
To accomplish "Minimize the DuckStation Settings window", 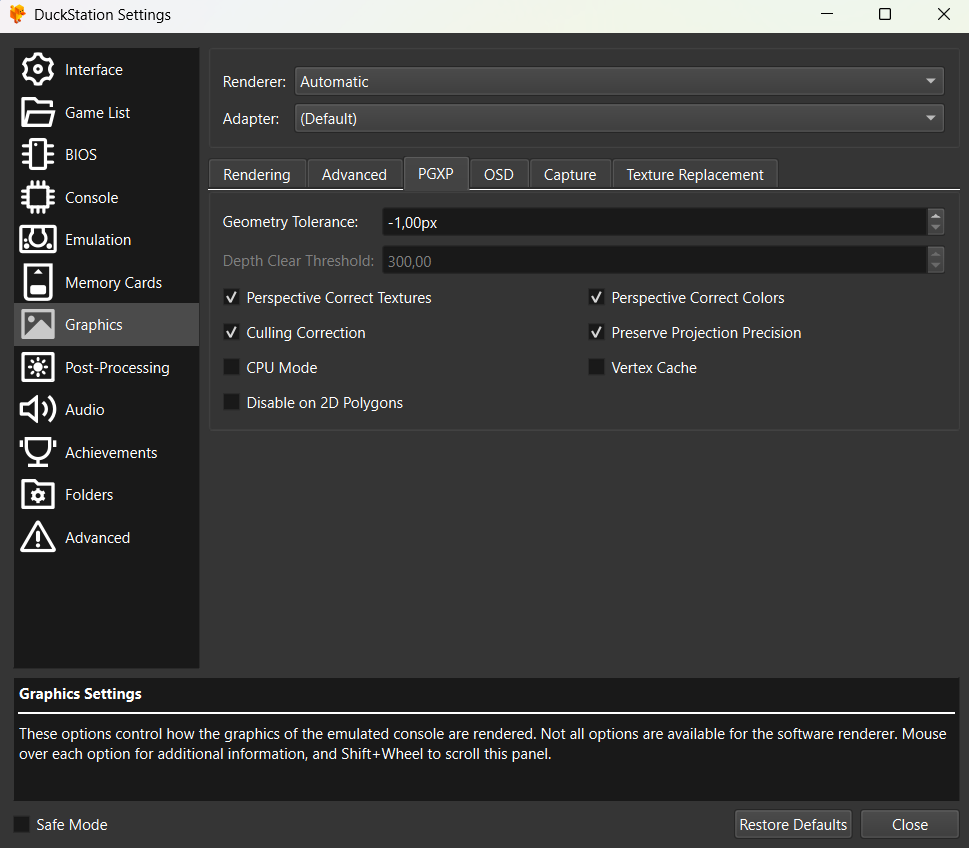I will [827, 14].
